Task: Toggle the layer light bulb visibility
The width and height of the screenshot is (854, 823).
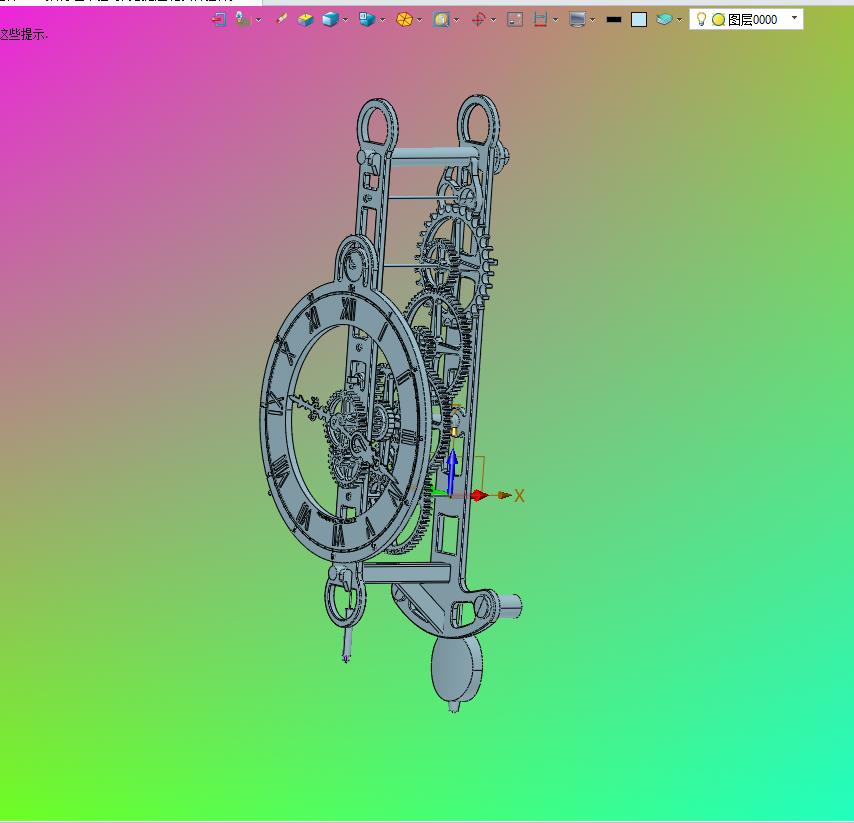Action: (x=702, y=19)
